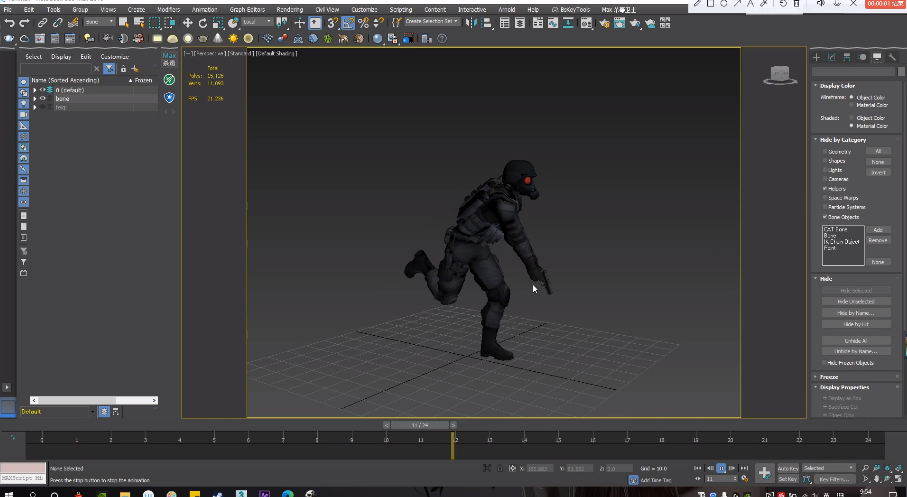Screen dimensions: 907x497
Task: Click the Zoom magnifier viewport control
Action: tap(865, 468)
